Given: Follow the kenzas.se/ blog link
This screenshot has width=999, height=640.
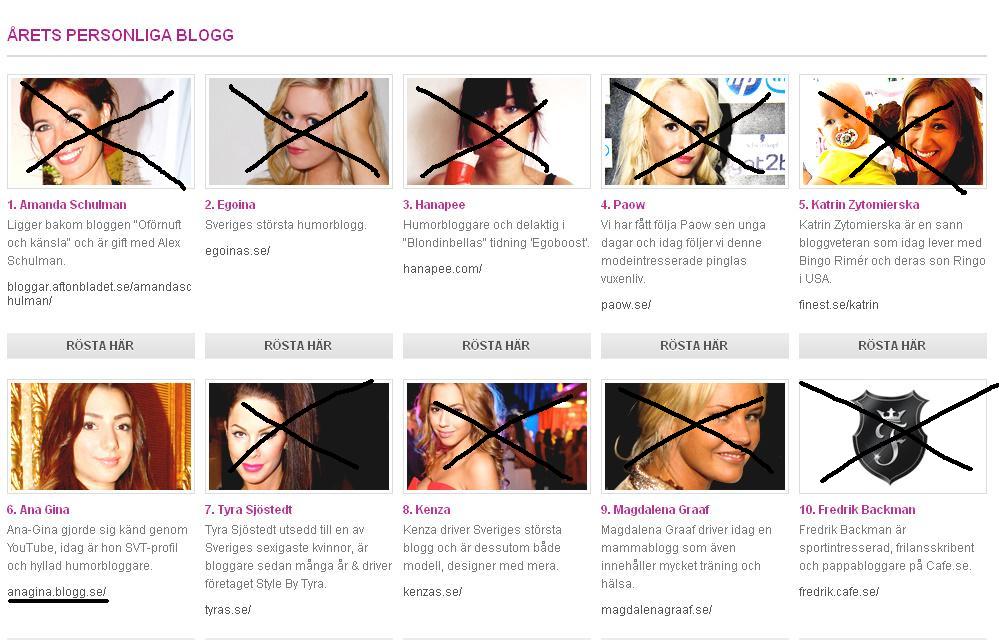Looking at the screenshot, I should click(x=433, y=592).
